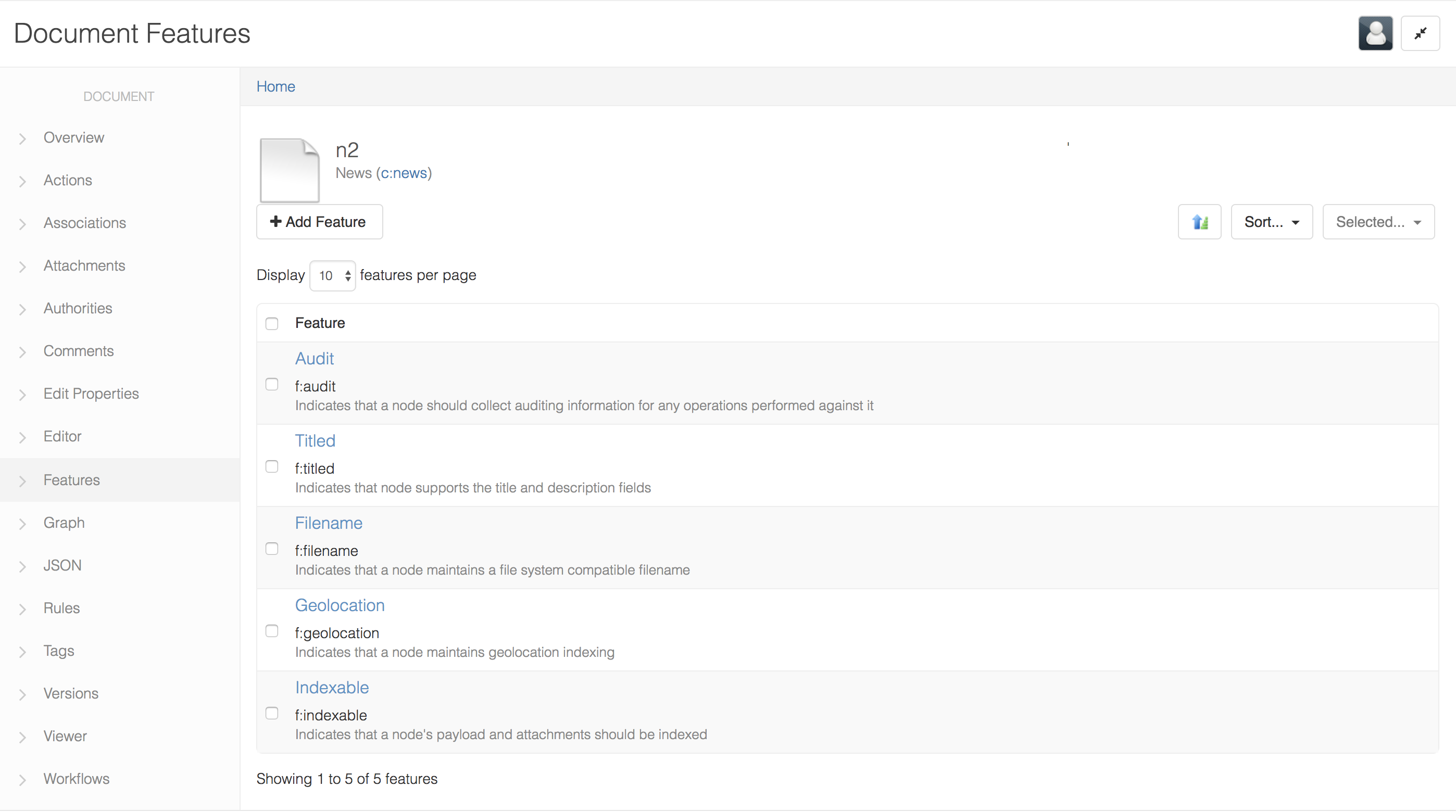
Task: Click the n2 document title
Action: [x=347, y=150]
